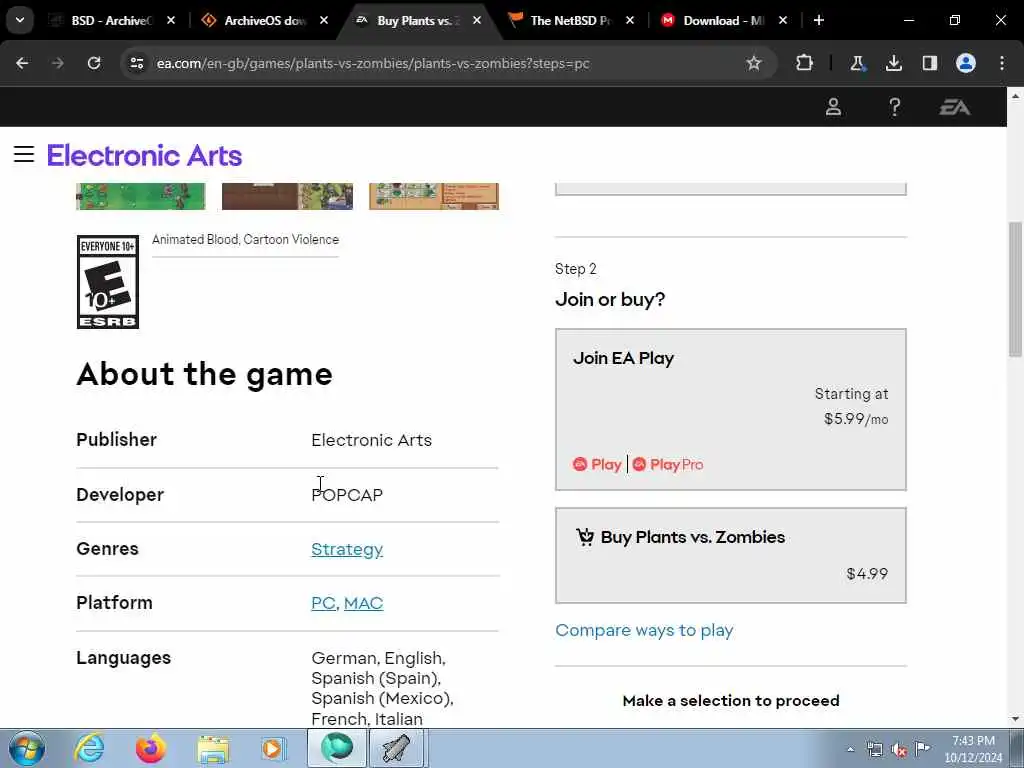Open the second brown rooftop screenshot thumbnail
The image size is (1024, 768).
coord(287,196)
